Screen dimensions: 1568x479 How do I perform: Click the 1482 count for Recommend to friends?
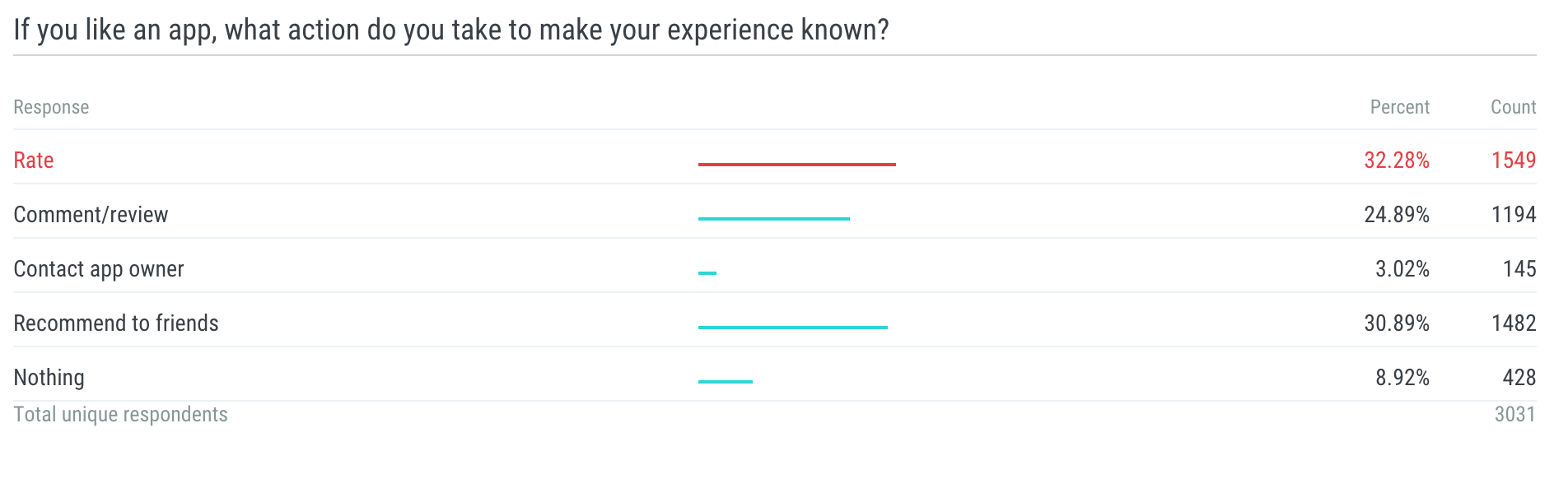[x=1514, y=323]
